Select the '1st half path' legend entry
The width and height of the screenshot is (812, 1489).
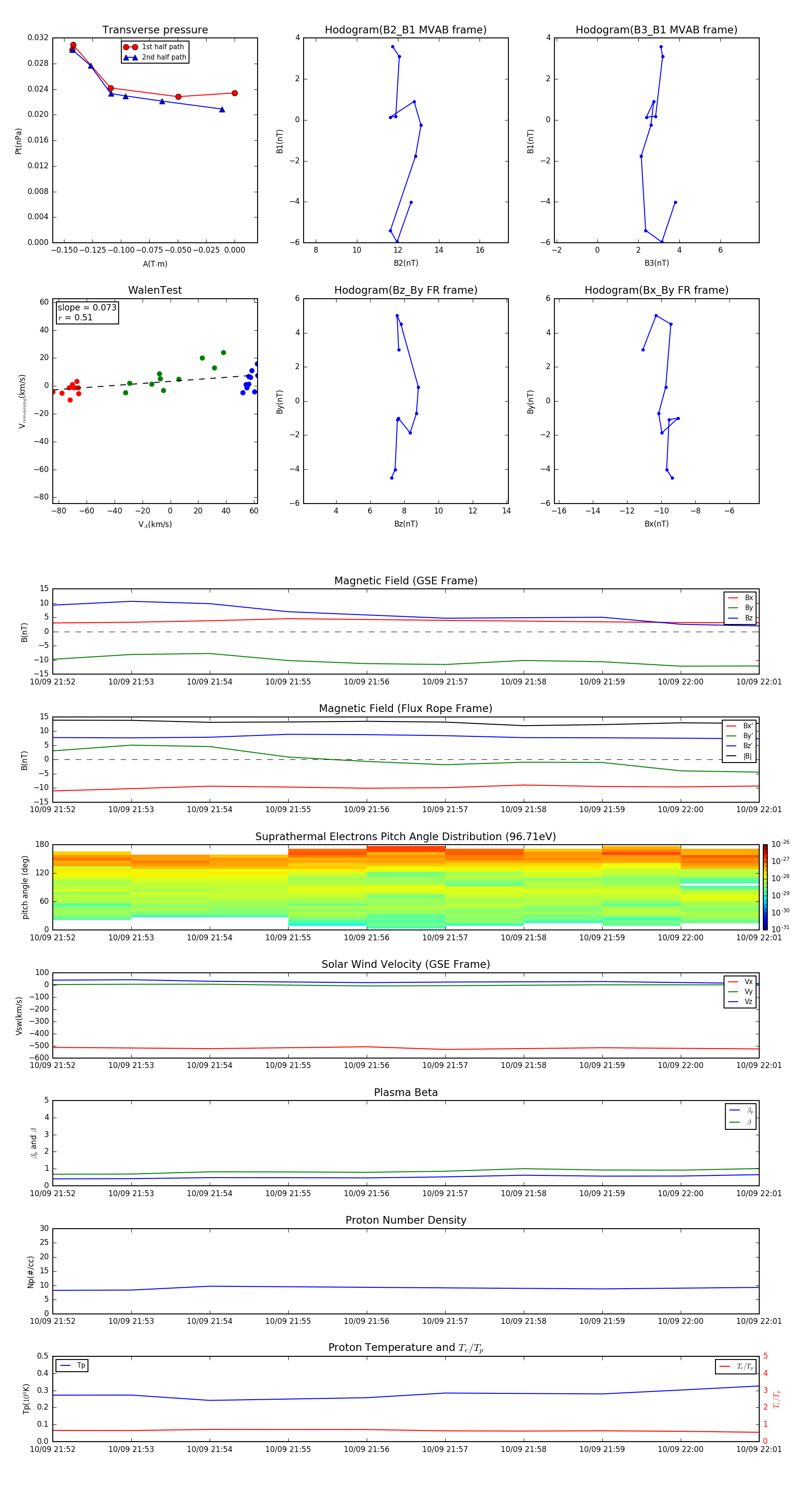pyautogui.click(x=155, y=47)
